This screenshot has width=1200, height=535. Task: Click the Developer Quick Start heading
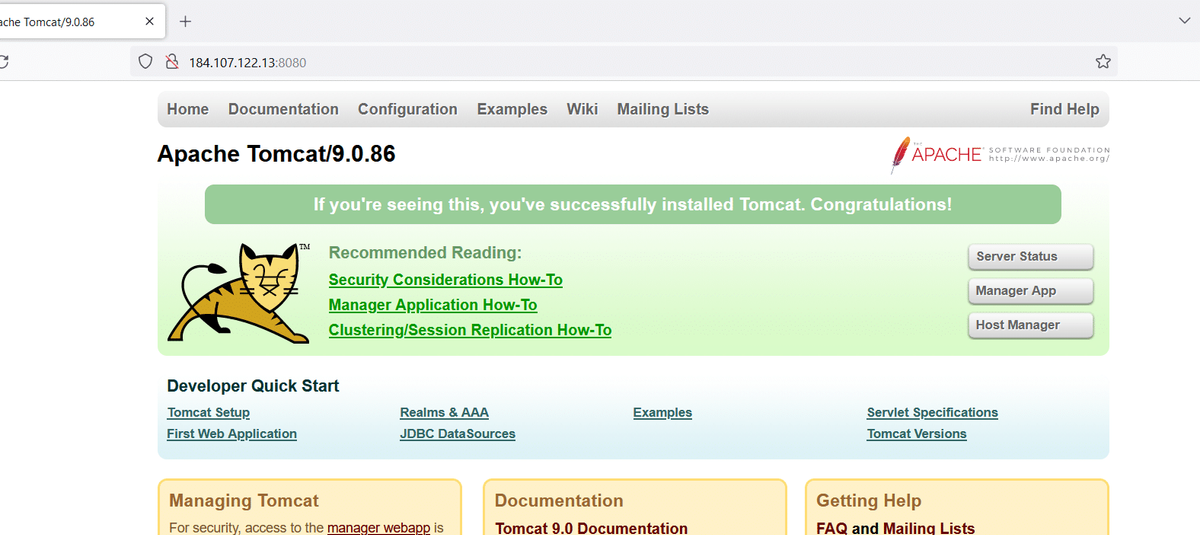253,386
